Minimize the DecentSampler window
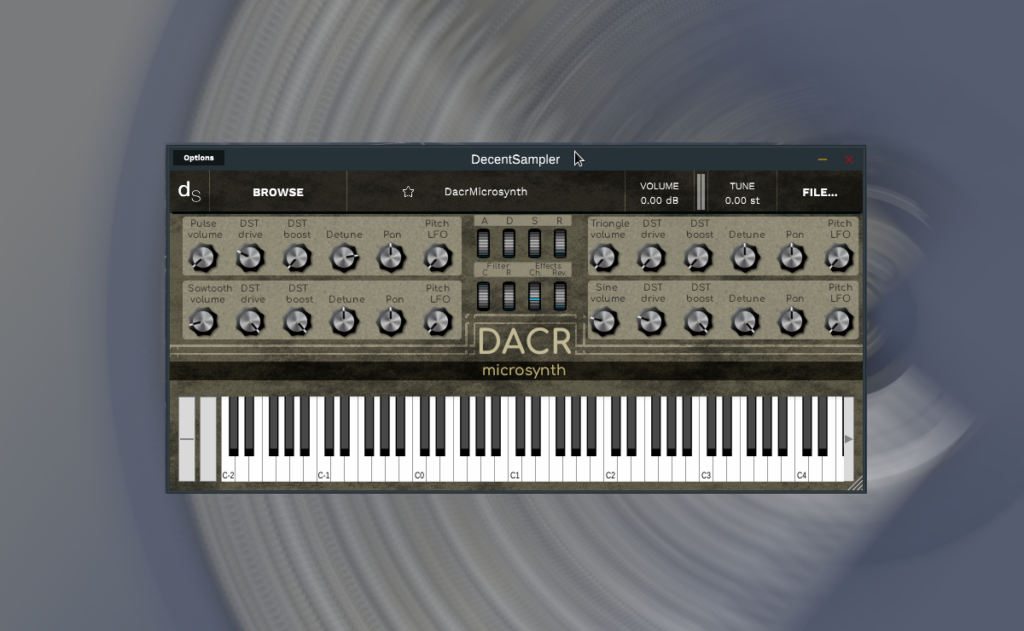 [822, 159]
